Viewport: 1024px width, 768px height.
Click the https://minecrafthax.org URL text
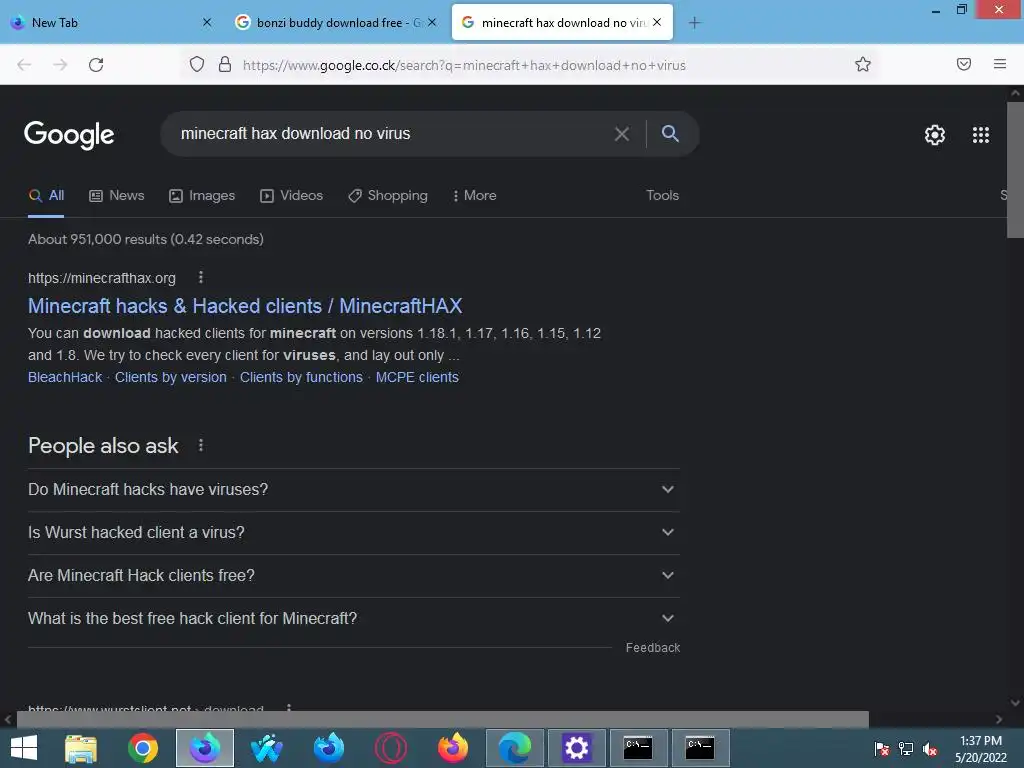click(x=102, y=278)
